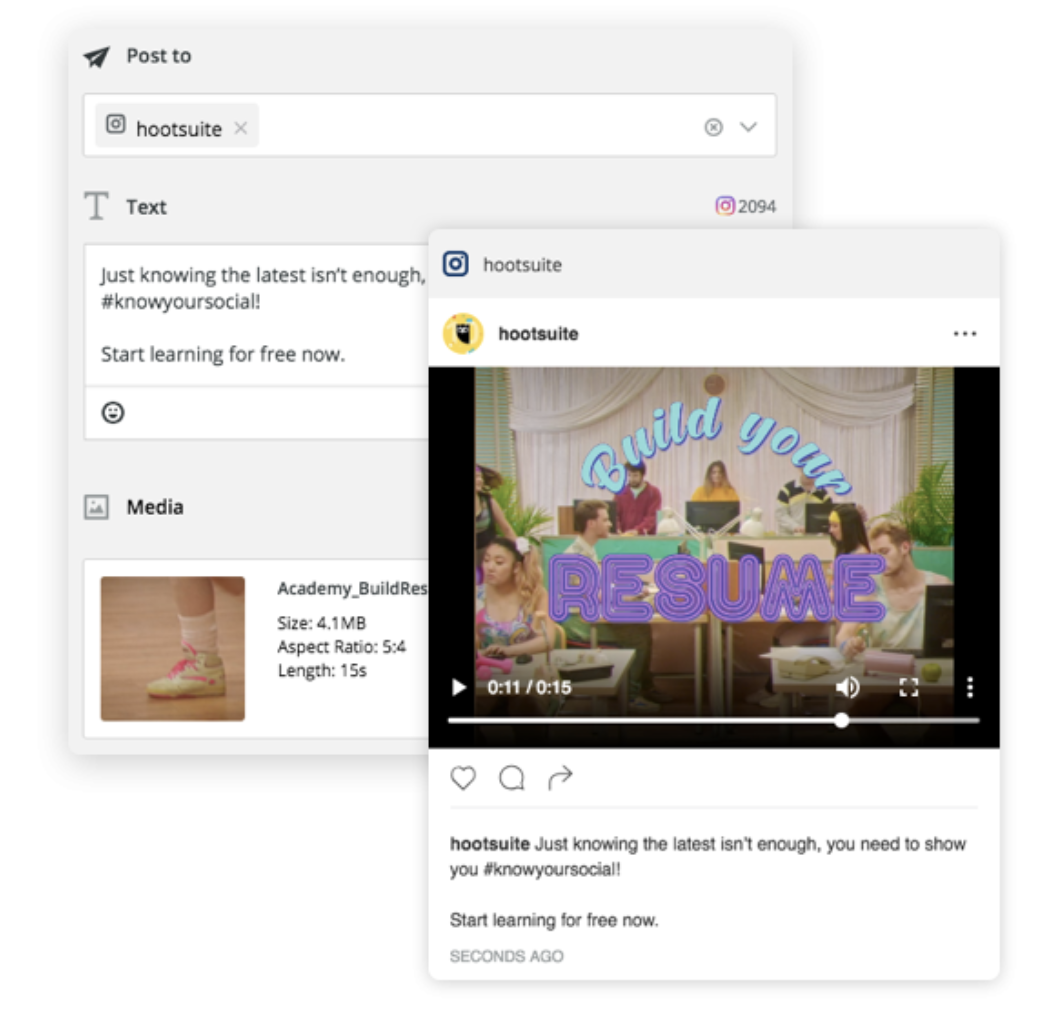Remove the hootsuite account chip
The width and height of the screenshot is (1048, 1010).
click(240, 128)
